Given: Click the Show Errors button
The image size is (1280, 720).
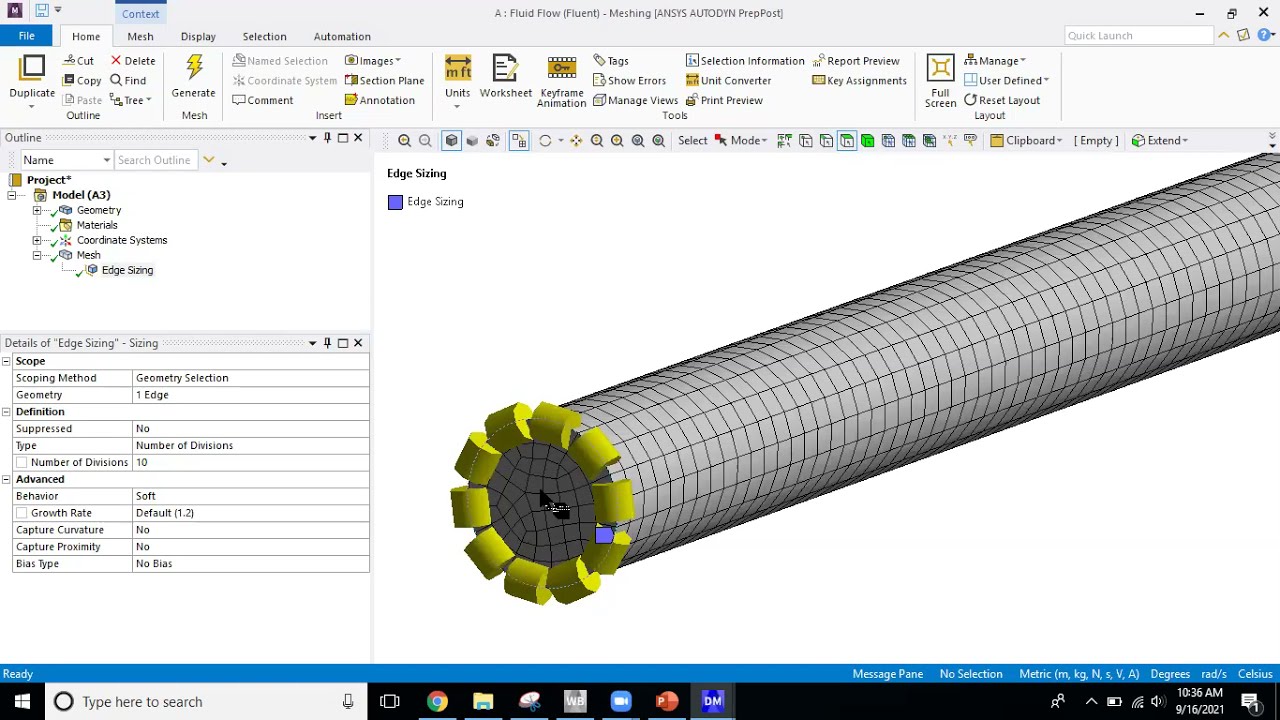Looking at the screenshot, I should [630, 81].
